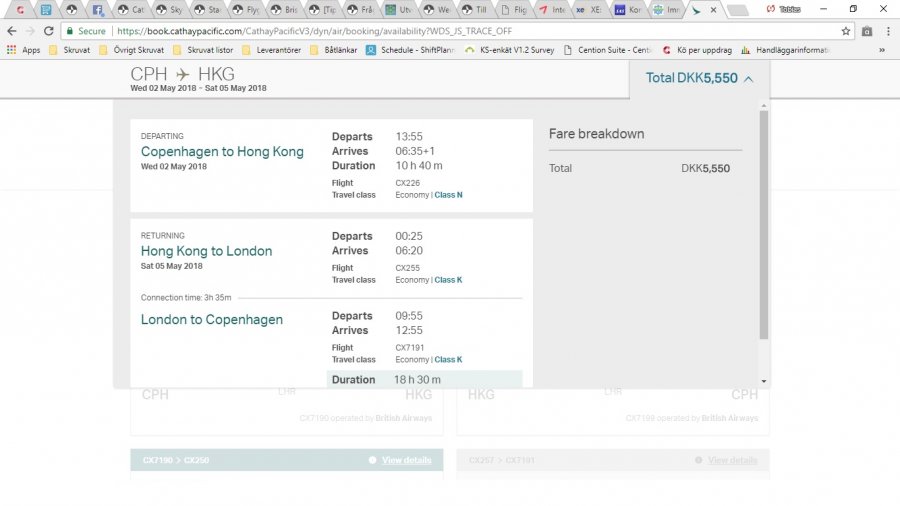Click Class K link for flight CX7191
Screen dimensions: 900x506
[x=448, y=360]
